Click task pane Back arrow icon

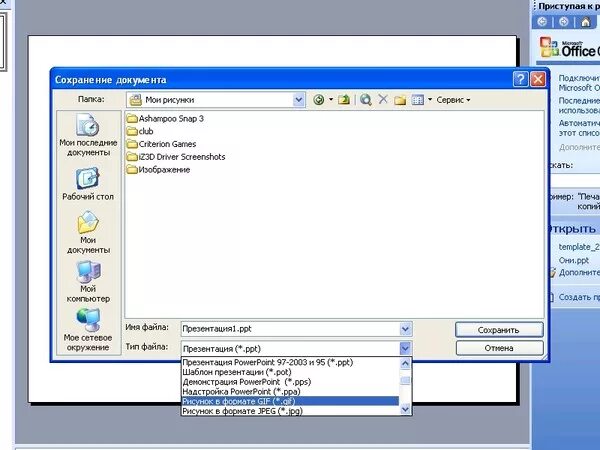542,22
